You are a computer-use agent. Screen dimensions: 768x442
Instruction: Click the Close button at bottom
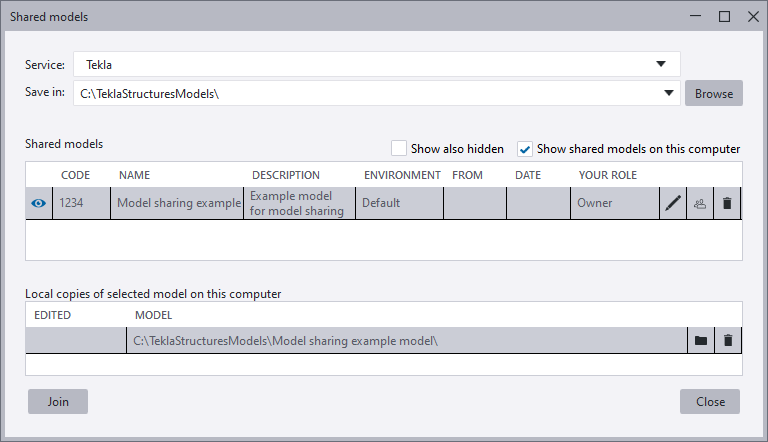coord(710,401)
